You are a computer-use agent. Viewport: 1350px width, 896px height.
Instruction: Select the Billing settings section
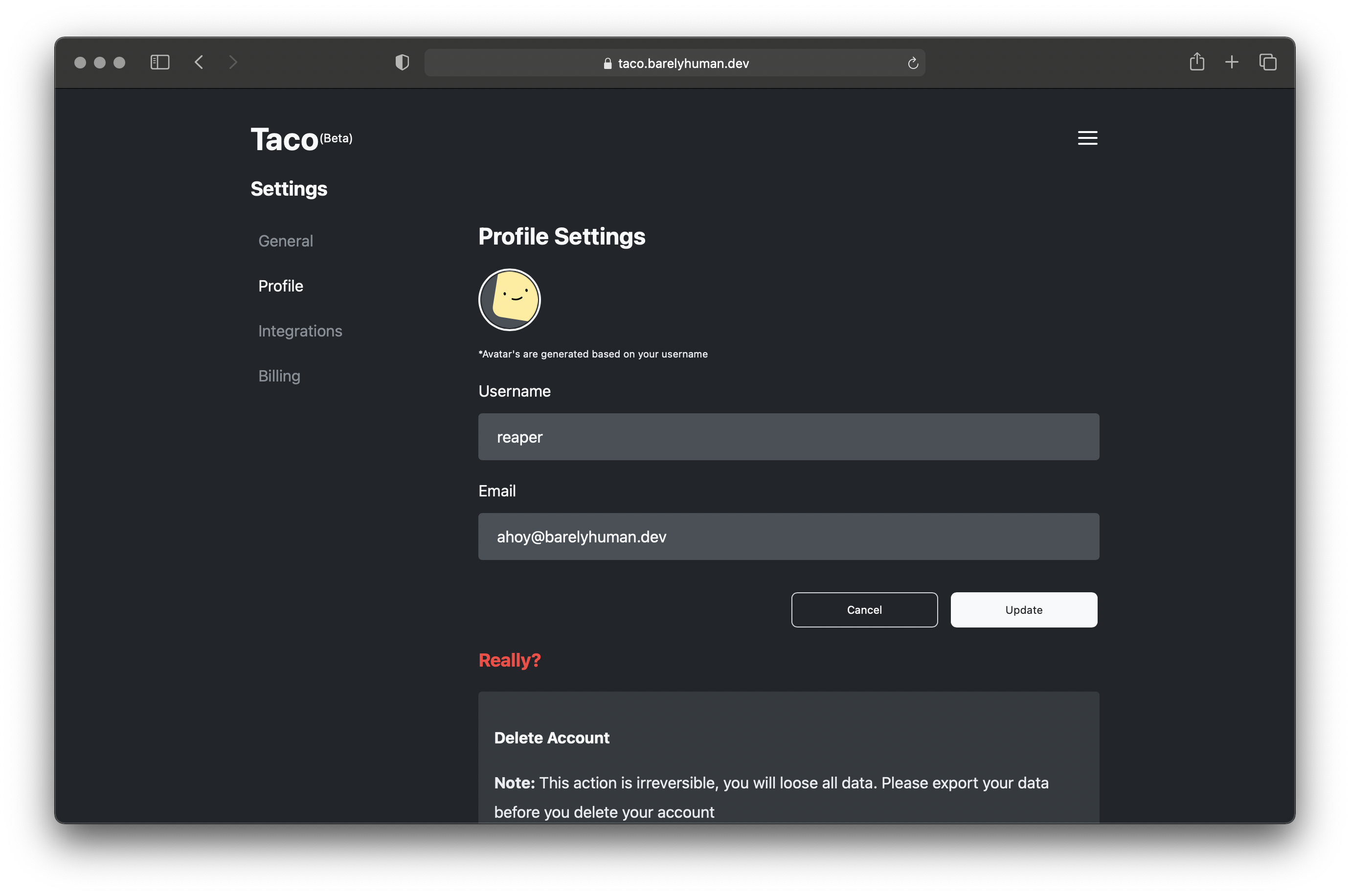pyautogui.click(x=279, y=376)
